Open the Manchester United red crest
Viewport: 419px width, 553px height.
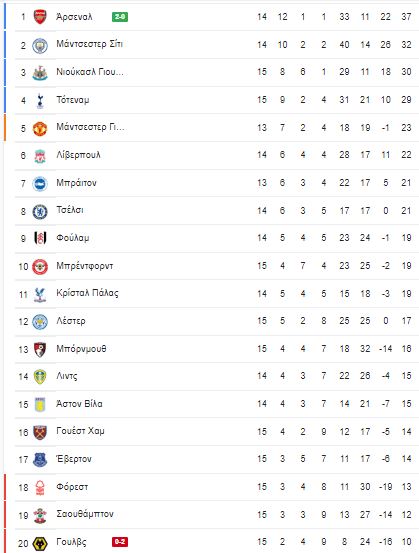[x=40, y=128]
